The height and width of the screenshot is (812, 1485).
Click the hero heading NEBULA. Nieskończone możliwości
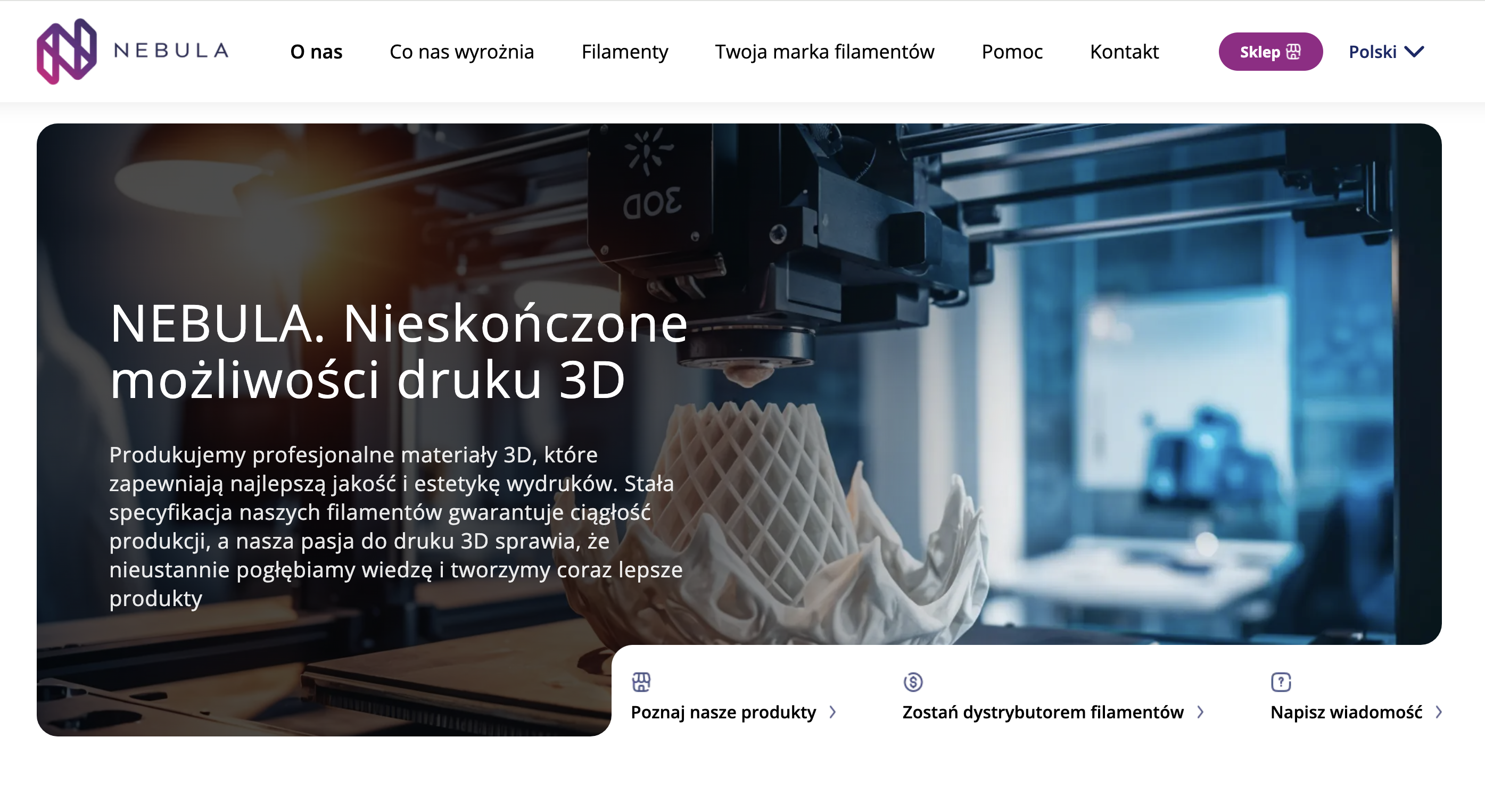pyautogui.click(x=398, y=351)
